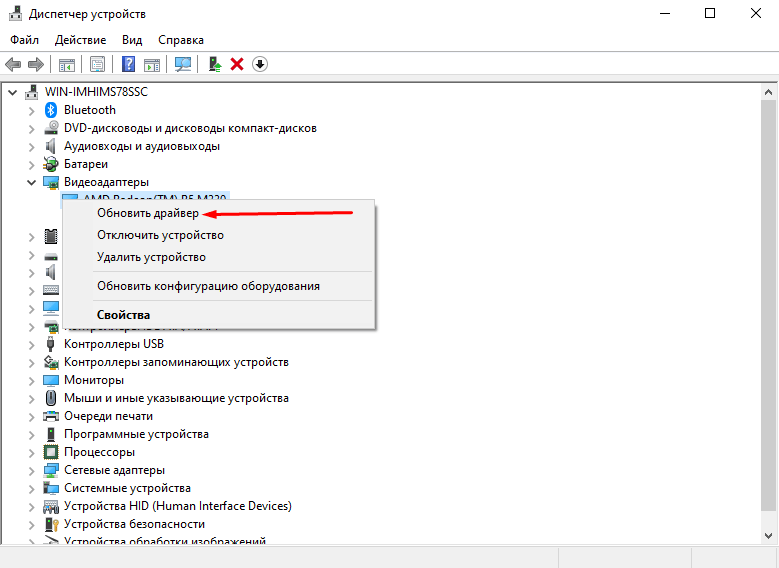Click the DVD drives category icon
779x568 pixels.
pyautogui.click(x=51, y=128)
